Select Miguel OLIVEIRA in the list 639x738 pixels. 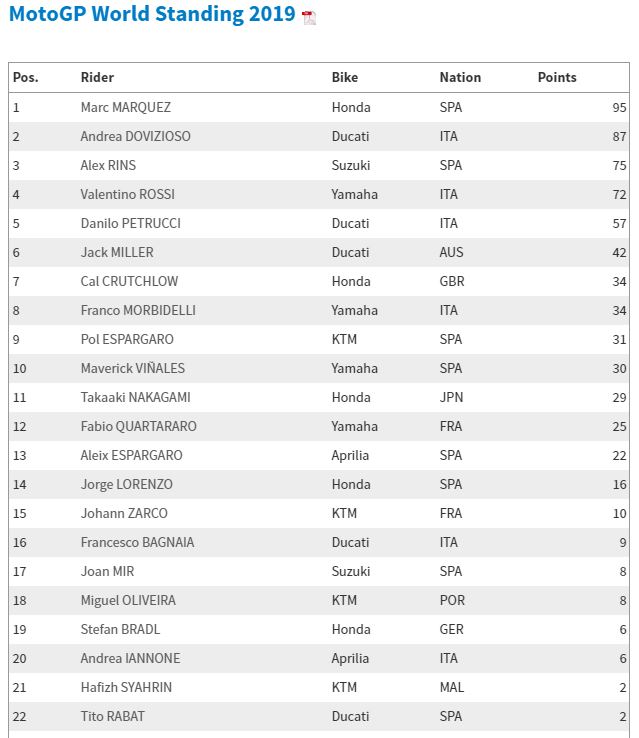pyautogui.click(x=128, y=600)
